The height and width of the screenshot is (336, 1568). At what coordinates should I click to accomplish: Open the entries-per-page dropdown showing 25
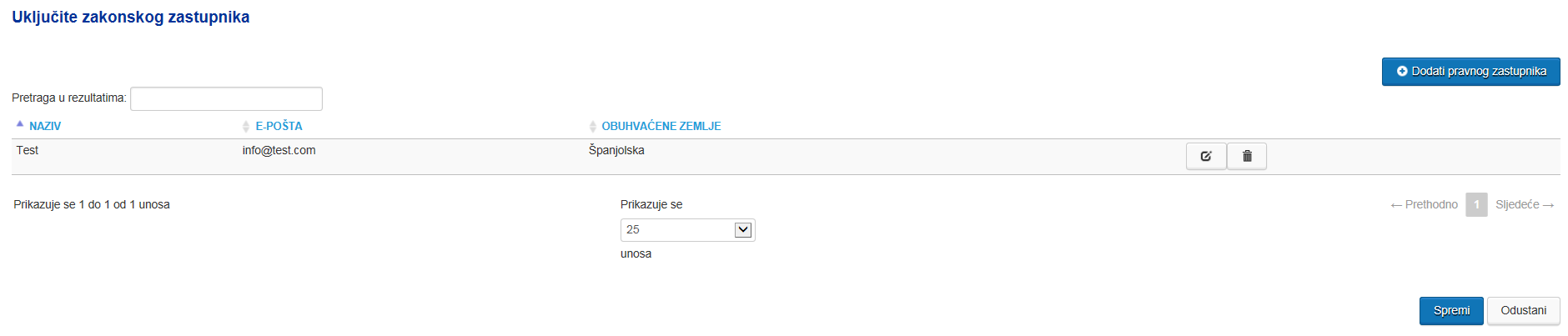click(688, 230)
